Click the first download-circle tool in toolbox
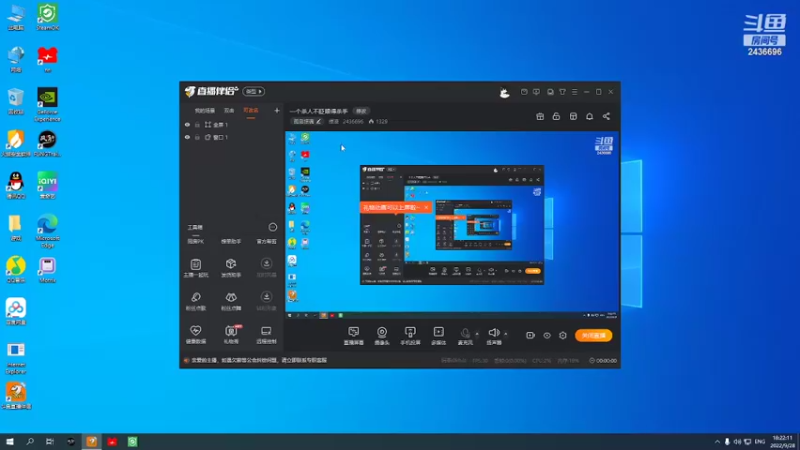Viewport: 800px width, 450px height. click(x=266, y=267)
